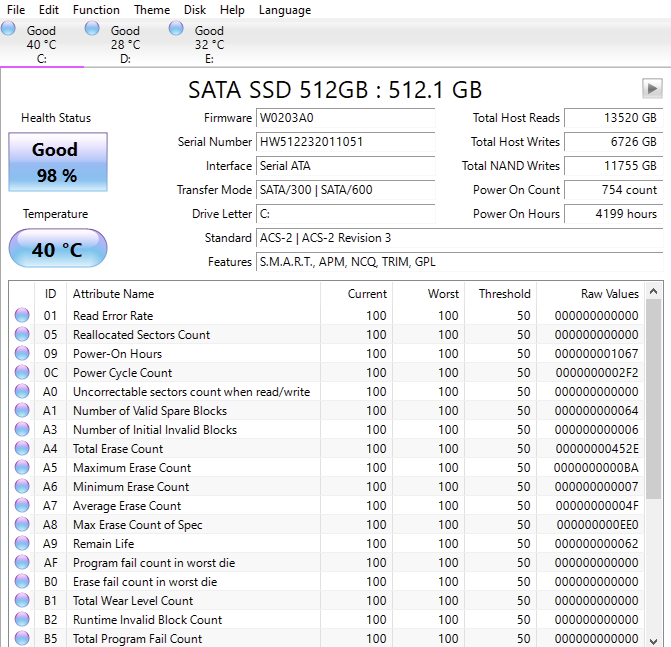Click status orb of Read Error Rate row
Viewport: 671px width, 647px height.
point(22,315)
